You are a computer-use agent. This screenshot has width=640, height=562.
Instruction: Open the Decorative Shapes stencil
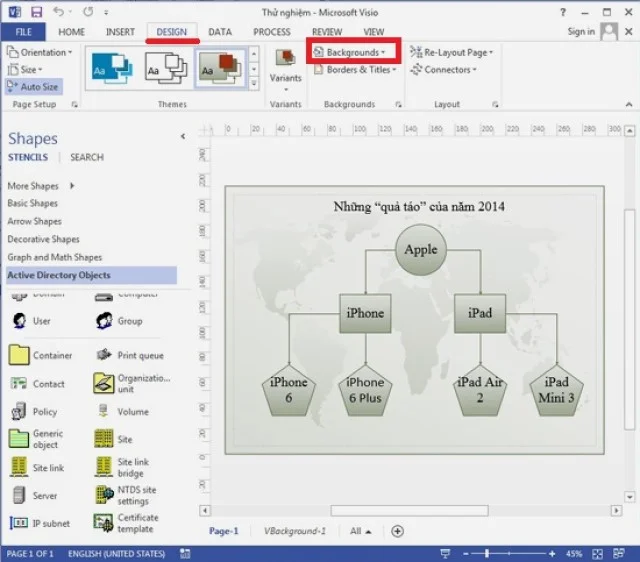tap(43, 239)
